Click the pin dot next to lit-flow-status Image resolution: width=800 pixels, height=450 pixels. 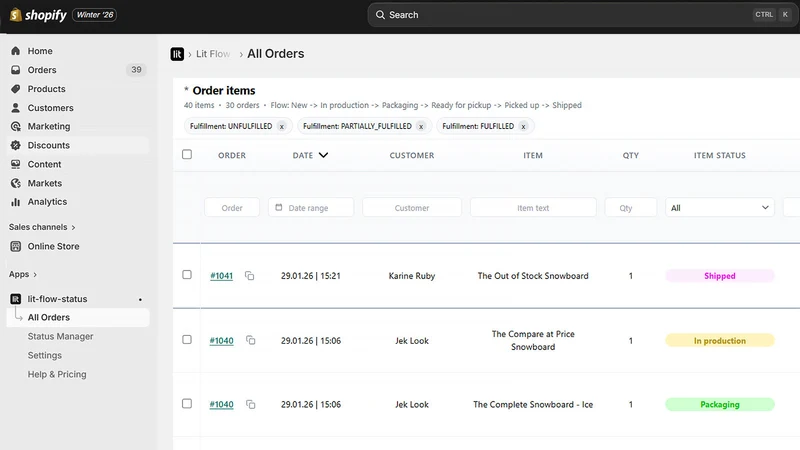pos(140,299)
